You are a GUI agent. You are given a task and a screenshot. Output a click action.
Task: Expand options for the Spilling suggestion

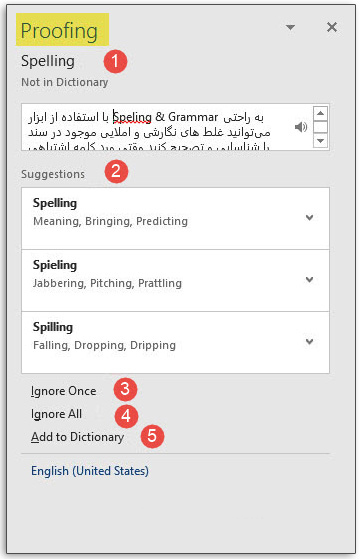pos(309,342)
